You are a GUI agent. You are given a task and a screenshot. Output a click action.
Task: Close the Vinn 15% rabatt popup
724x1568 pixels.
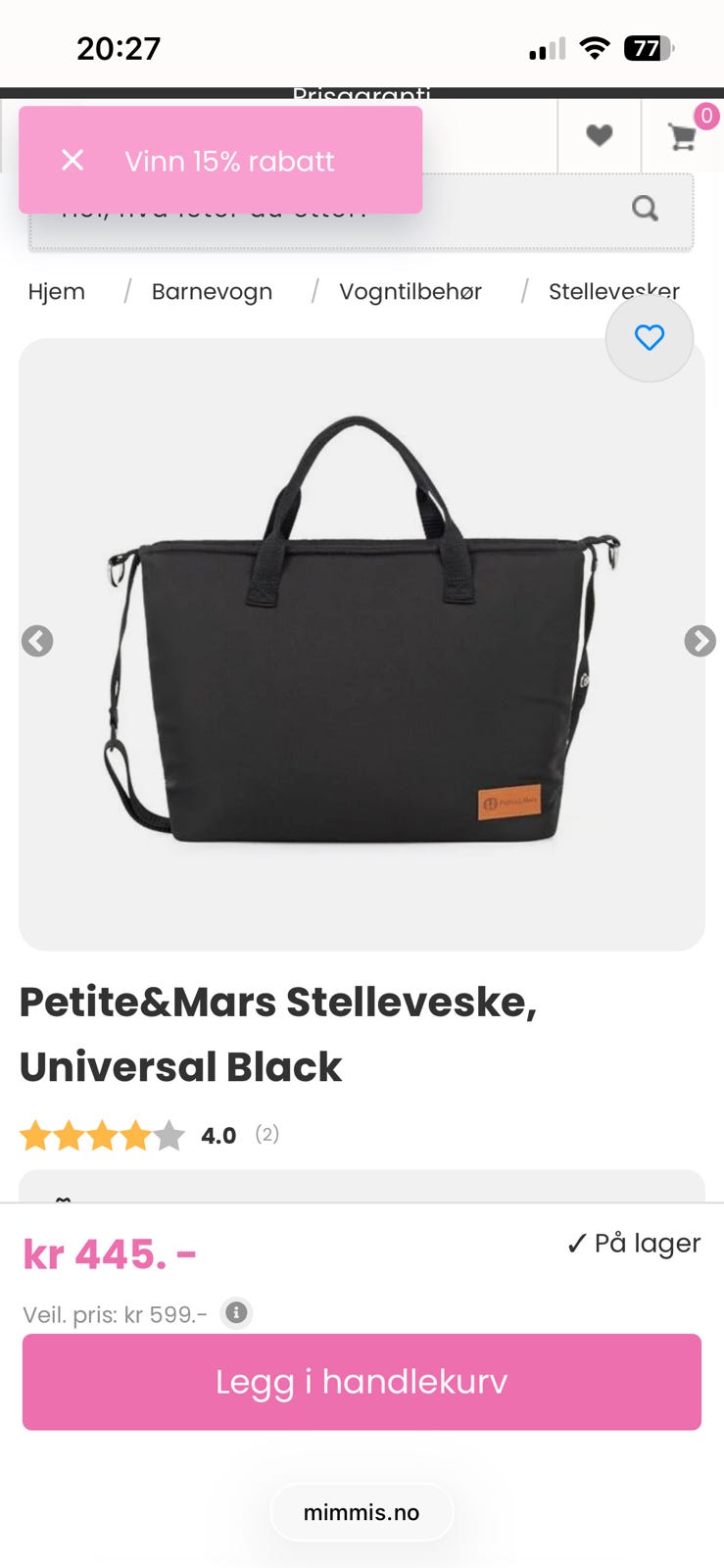point(72,160)
